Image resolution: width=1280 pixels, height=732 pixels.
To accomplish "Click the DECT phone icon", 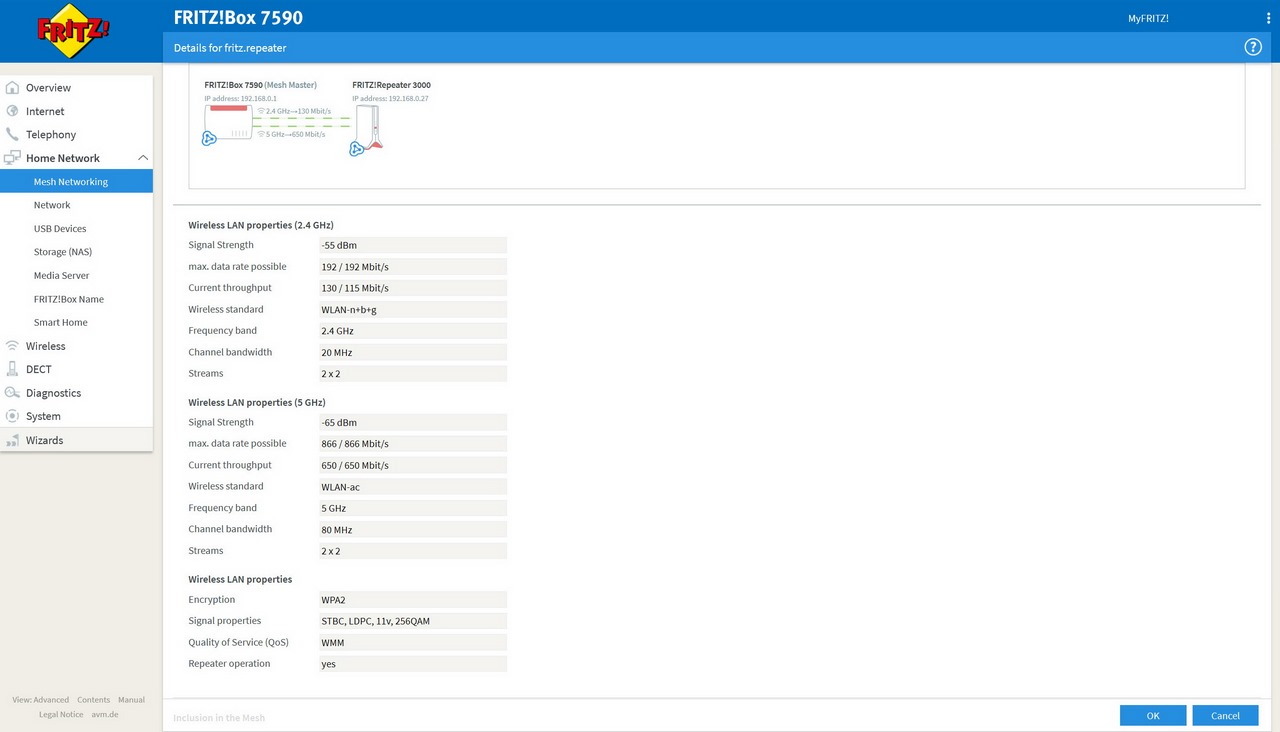I will pyautogui.click(x=12, y=369).
